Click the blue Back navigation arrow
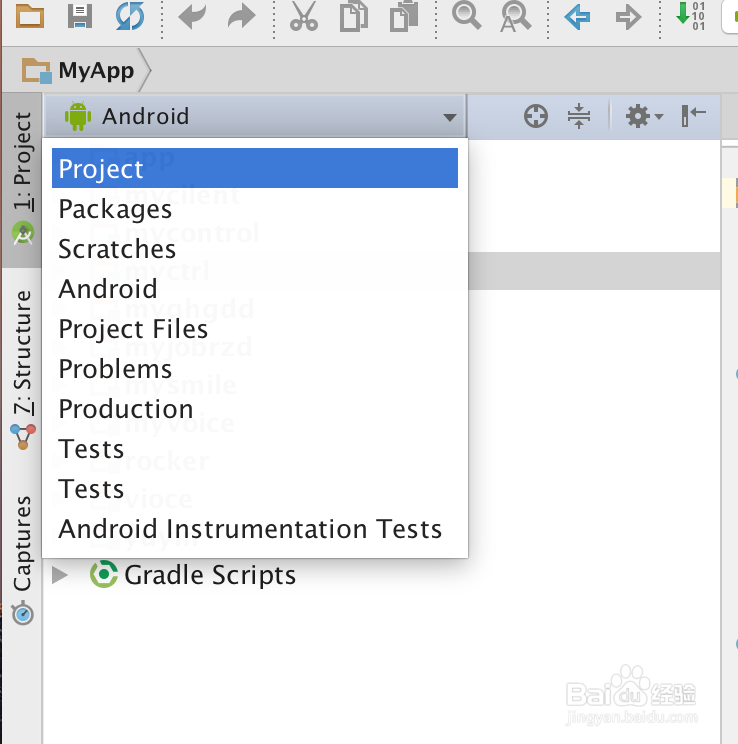This screenshot has height=744, width=738. pyautogui.click(x=578, y=17)
